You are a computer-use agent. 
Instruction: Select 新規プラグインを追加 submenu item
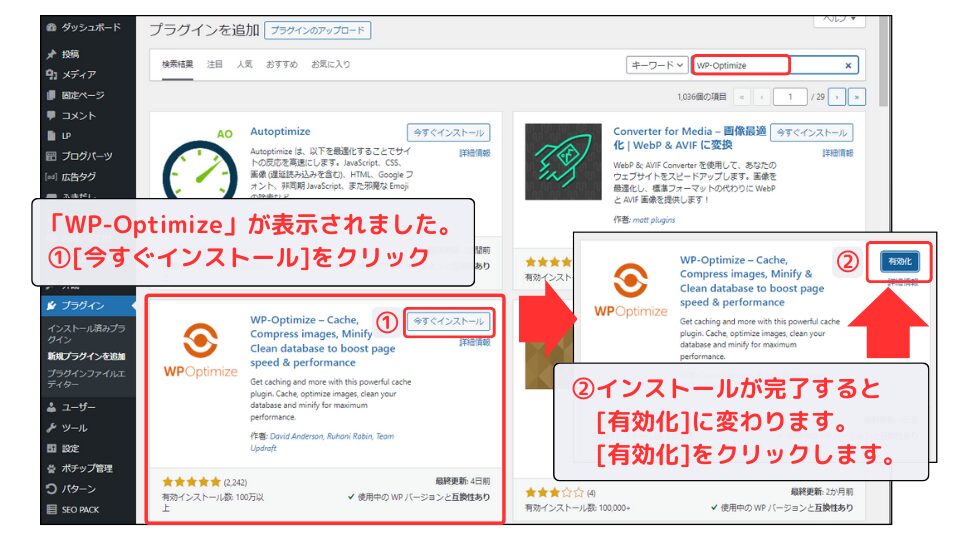pyautogui.click(x=86, y=356)
